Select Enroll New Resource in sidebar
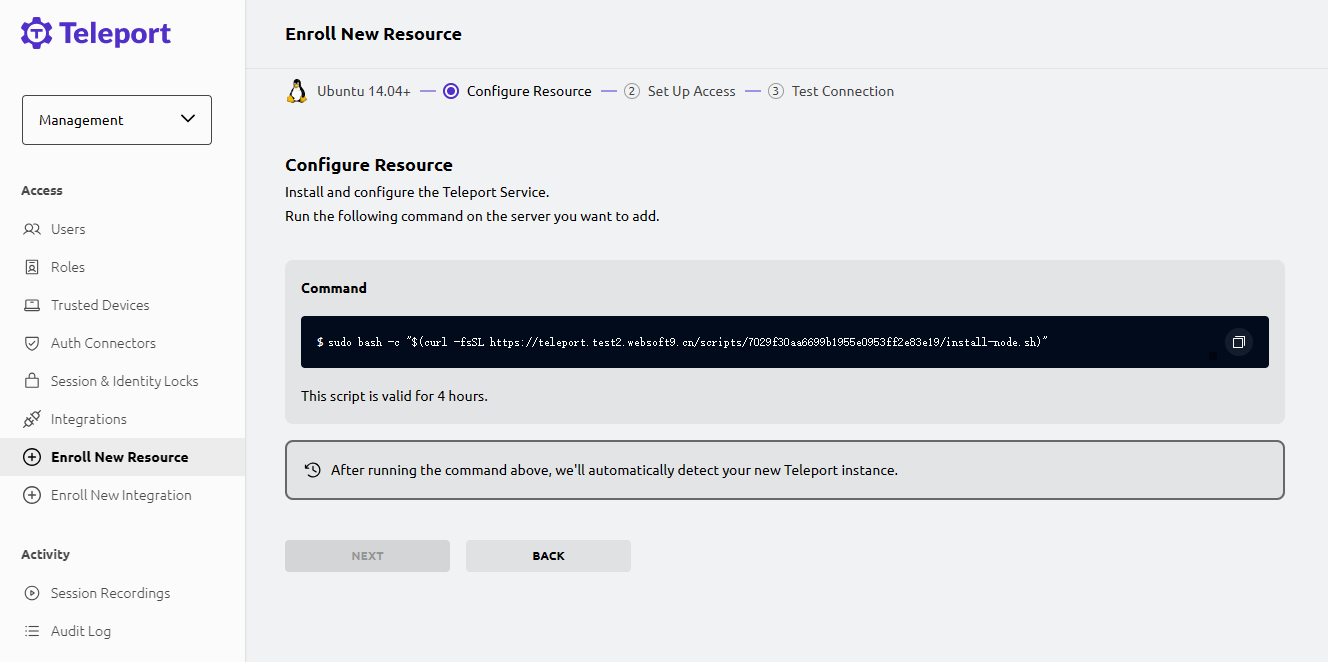The image size is (1328, 662). [119, 457]
